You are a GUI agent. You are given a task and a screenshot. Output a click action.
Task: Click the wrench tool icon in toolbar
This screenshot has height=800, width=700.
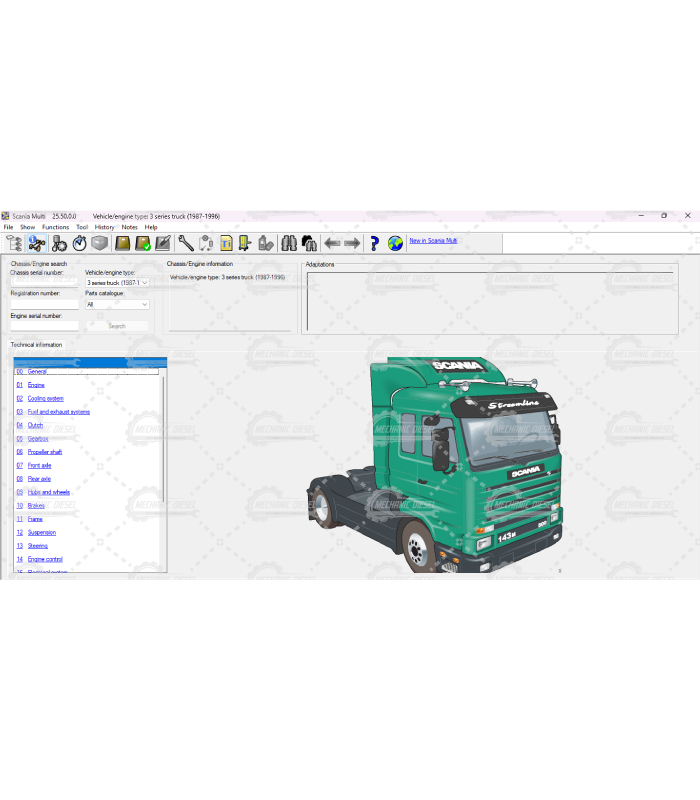186,243
